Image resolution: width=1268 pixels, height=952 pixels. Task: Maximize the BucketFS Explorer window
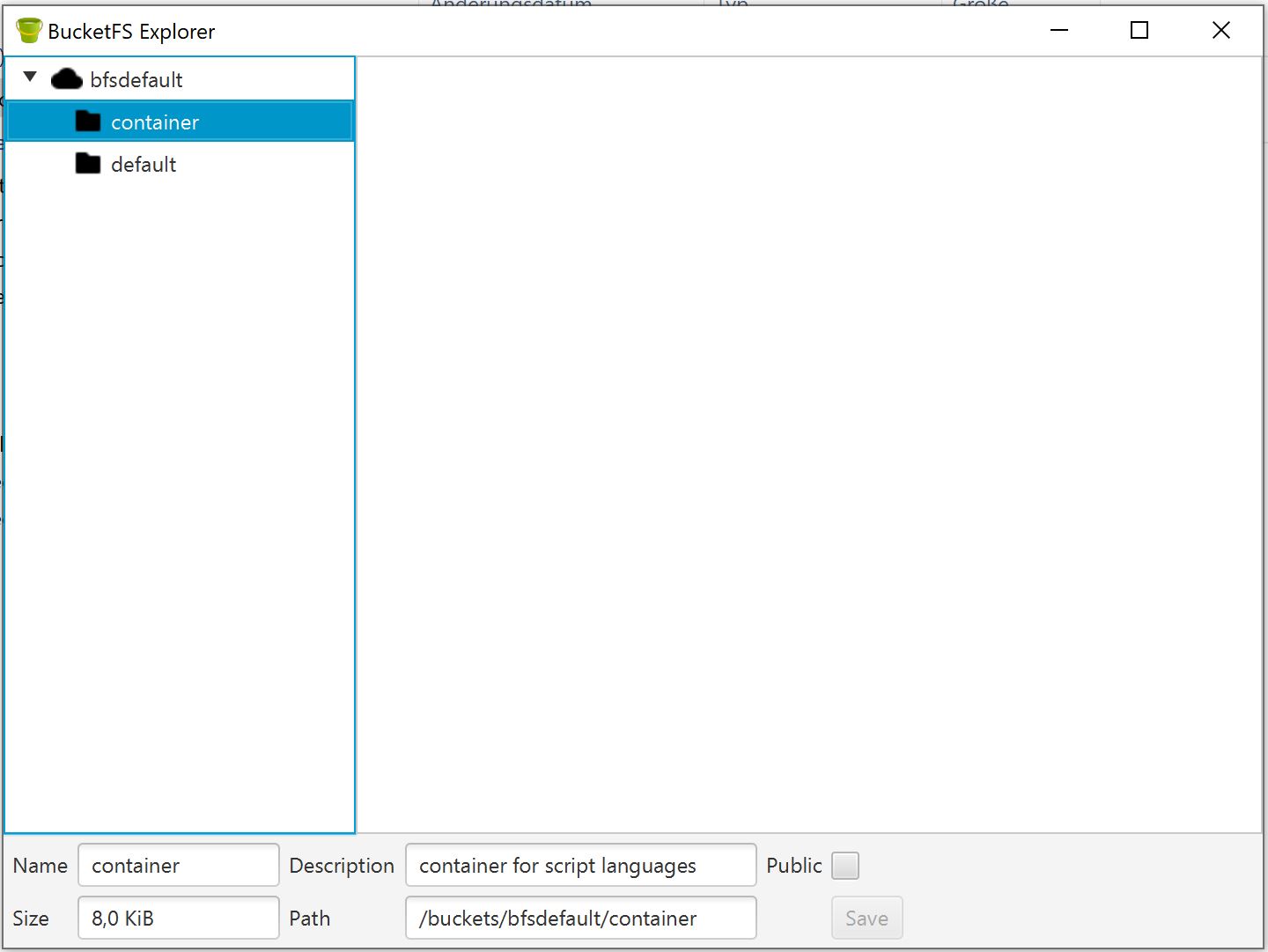point(1139,31)
